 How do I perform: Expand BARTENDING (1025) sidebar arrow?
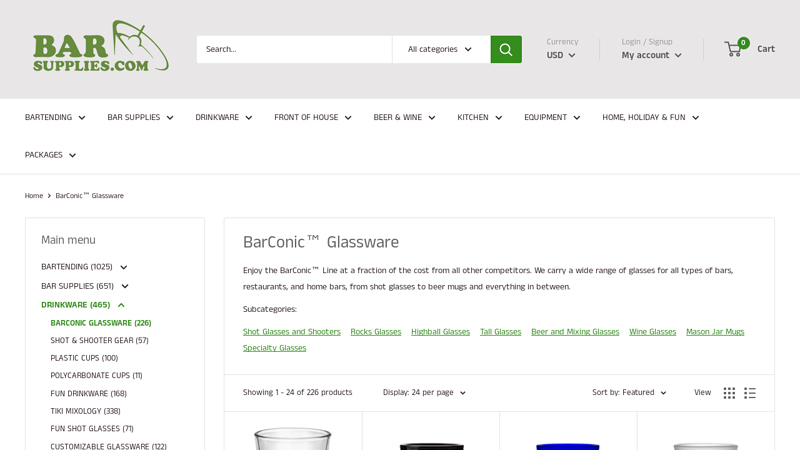(x=123, y=267)
